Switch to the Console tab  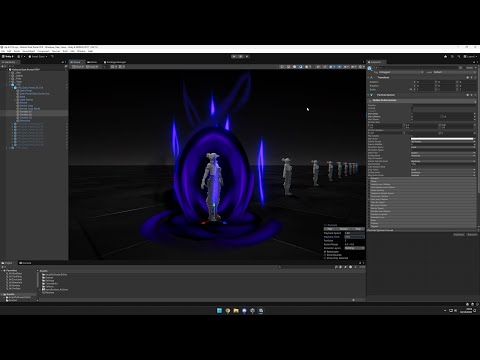[x=25, y=263]
